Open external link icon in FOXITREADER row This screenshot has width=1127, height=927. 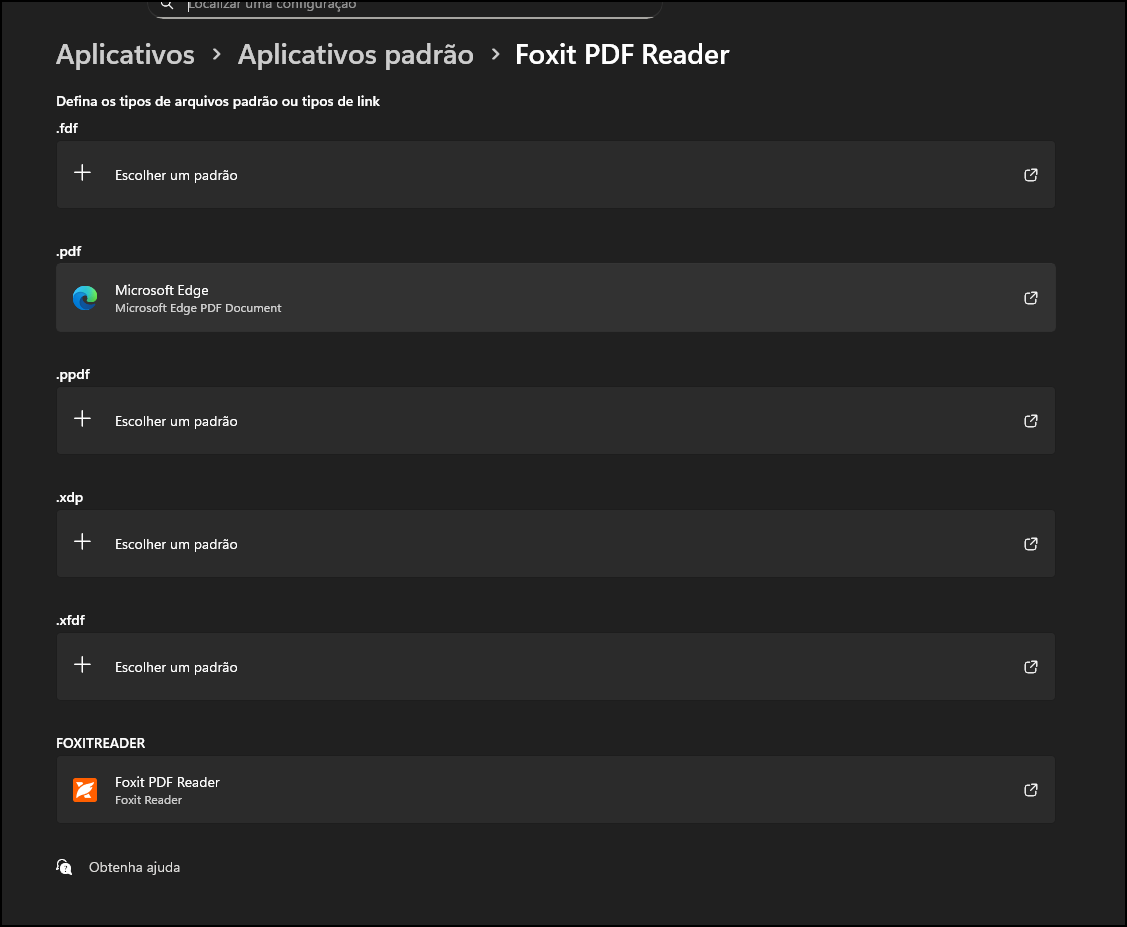(1031, 790)
